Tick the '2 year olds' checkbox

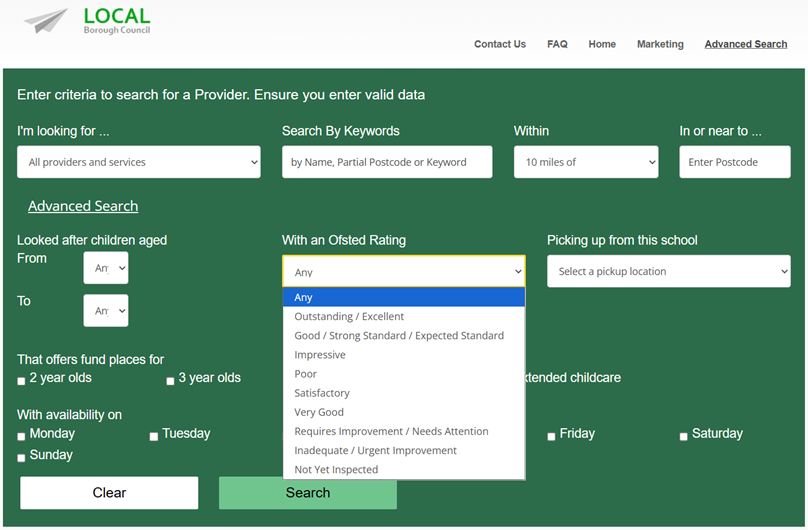click(22, 381)
